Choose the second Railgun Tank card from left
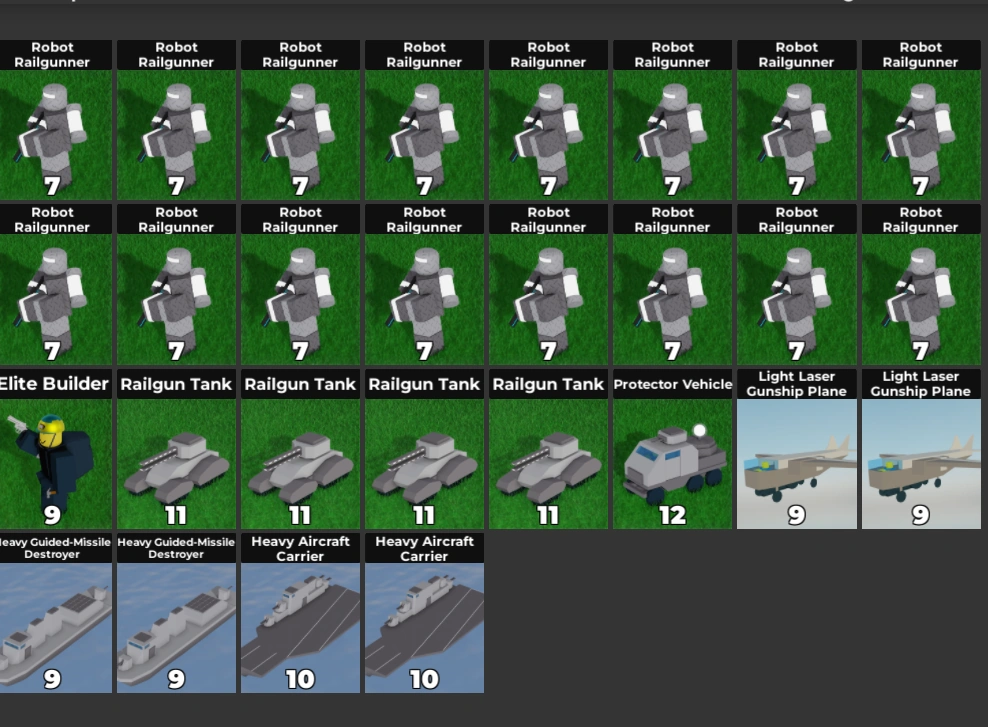 tap(301, 449)
